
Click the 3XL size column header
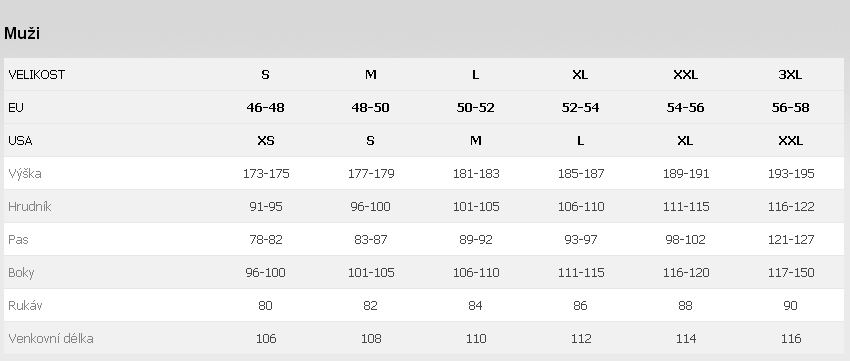coord(790,75)
